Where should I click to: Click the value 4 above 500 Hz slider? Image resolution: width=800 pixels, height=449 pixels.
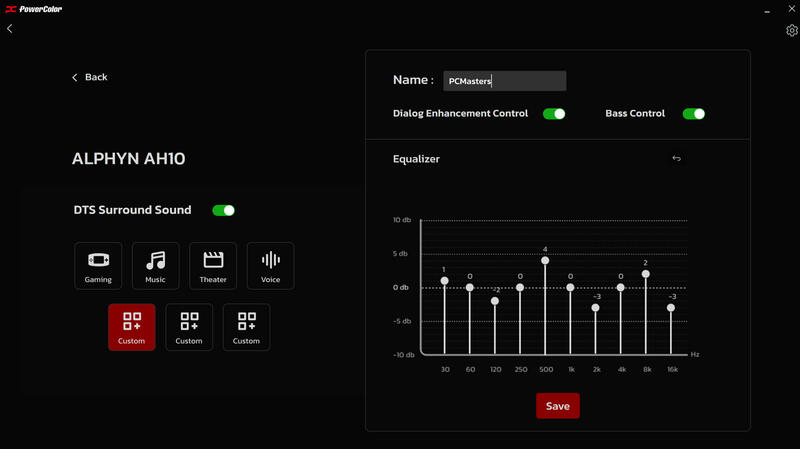pyautogui.click(x=545, y=250)
